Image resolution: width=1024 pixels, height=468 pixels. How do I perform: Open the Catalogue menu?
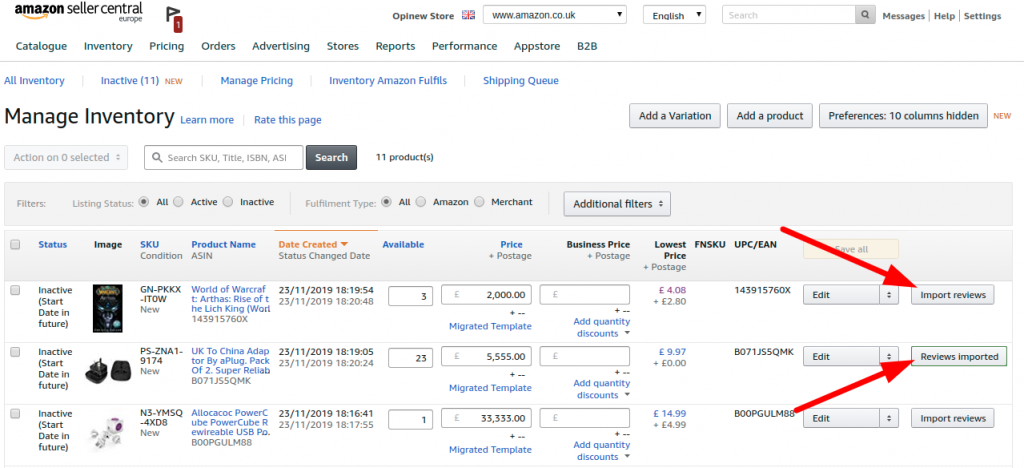click(41, 46)
